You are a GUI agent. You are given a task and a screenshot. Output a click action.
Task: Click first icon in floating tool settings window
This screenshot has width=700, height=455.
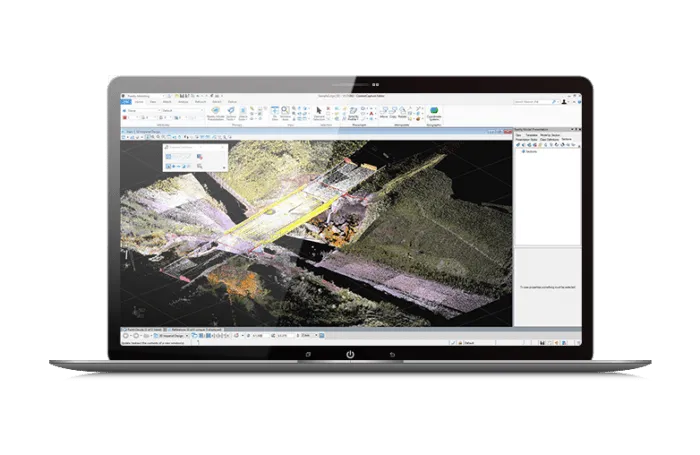(x=170, y=155)
